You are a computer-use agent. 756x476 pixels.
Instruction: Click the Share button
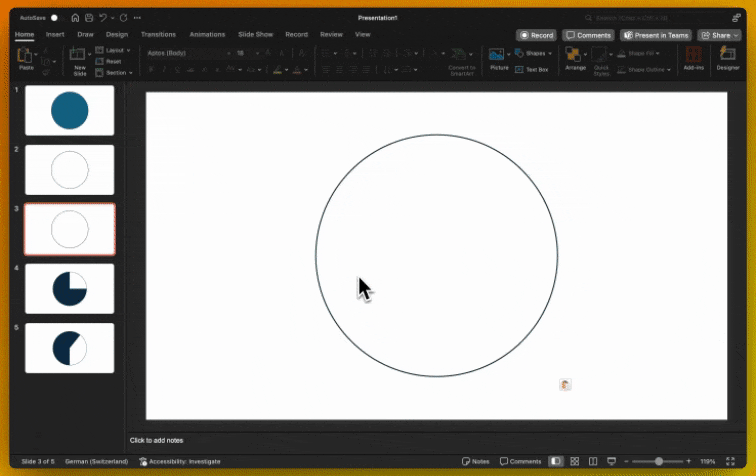point(716,35)
